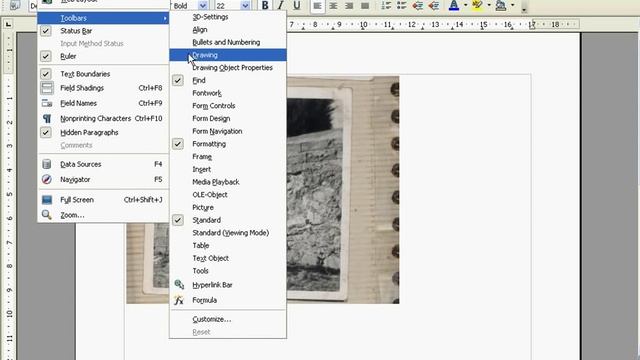The width and height of the screenshot is (640, 360).
Task: Show the Tools toolbar
Action: (x=228, y=271)
